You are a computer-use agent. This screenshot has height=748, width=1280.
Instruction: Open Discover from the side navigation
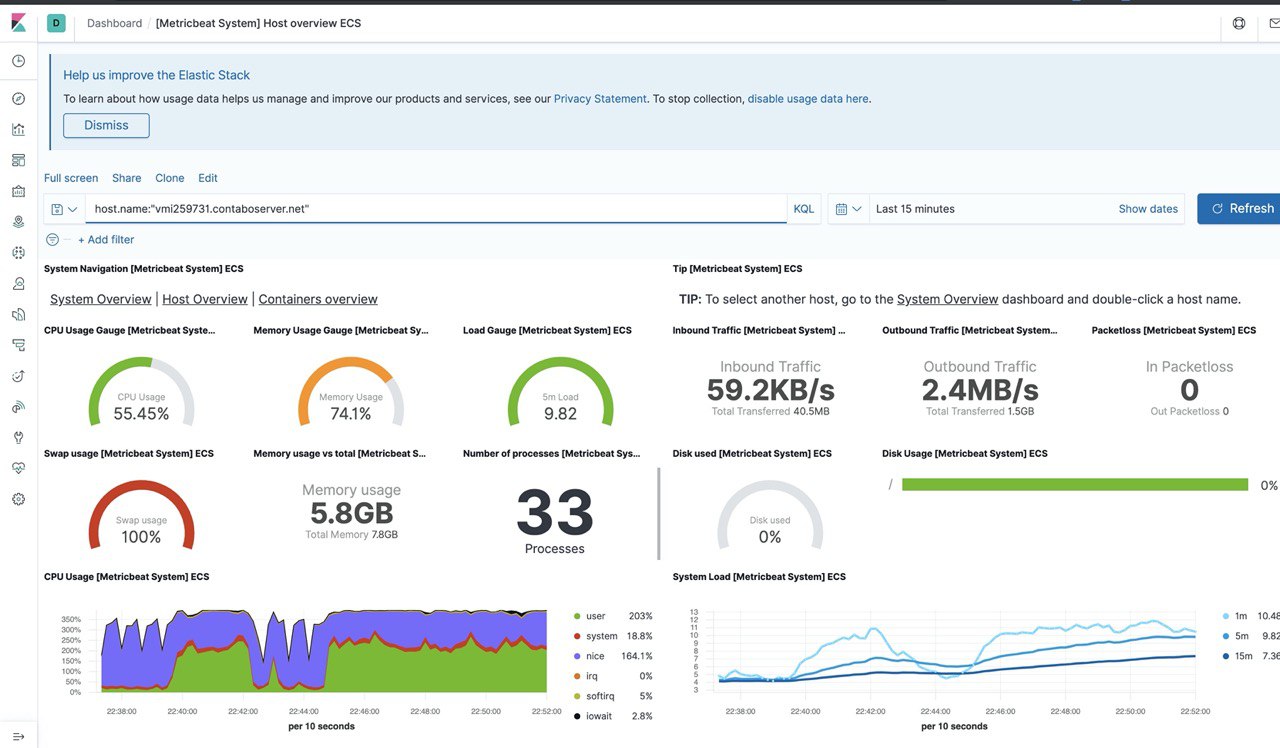pyautogui.click(x=18, y=99)
